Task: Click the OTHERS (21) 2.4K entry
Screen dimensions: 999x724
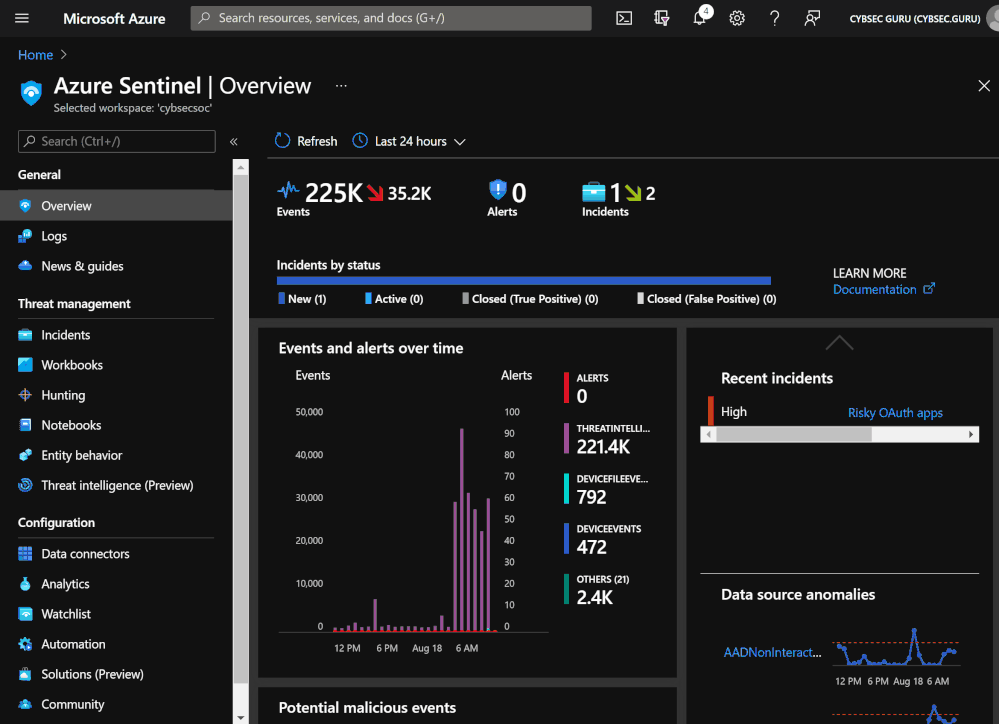Action: [596, 590]
